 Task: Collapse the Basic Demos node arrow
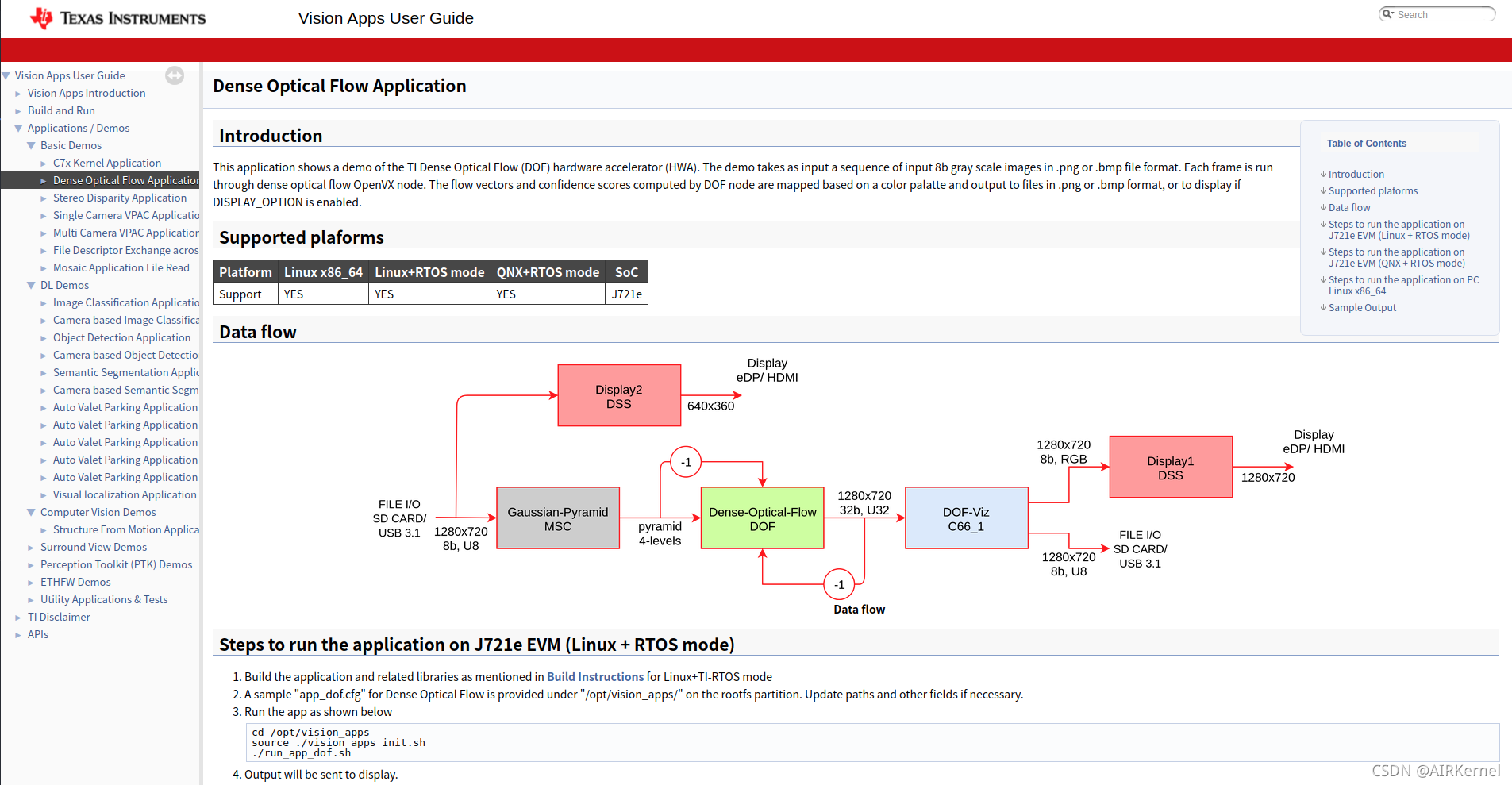point(31,146)
